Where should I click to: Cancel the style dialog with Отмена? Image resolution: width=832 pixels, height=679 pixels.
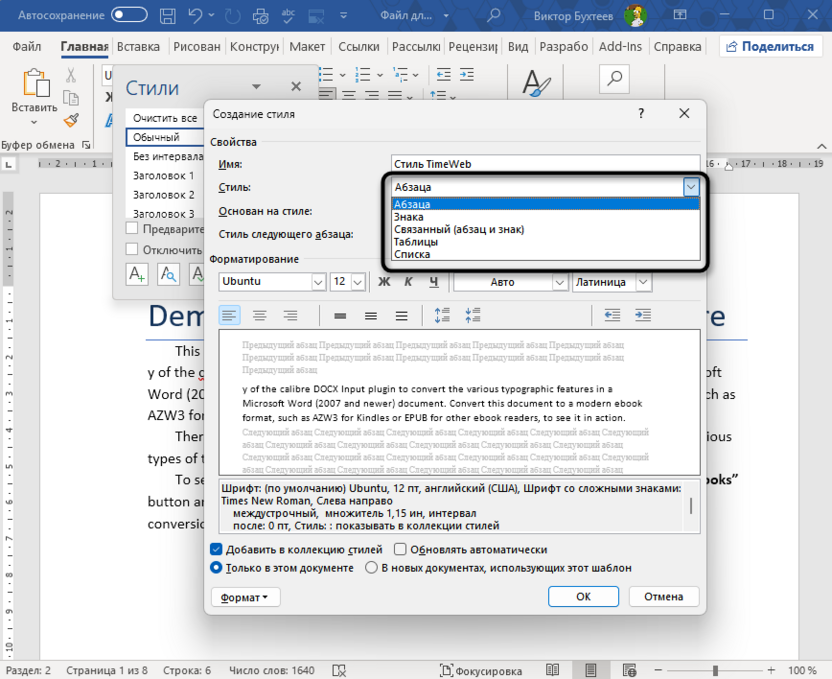click(663, 596)
